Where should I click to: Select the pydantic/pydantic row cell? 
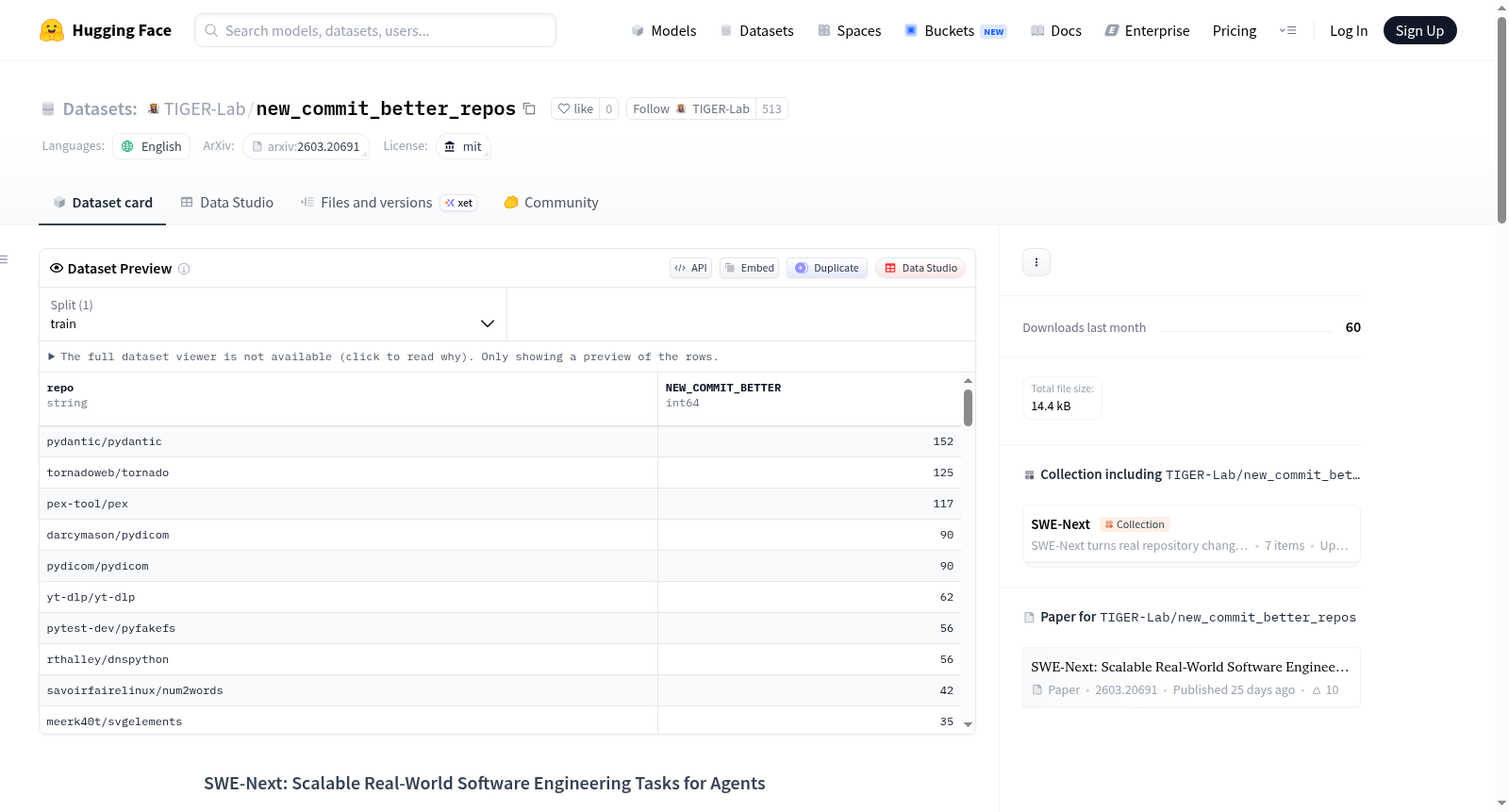(349, 441)
